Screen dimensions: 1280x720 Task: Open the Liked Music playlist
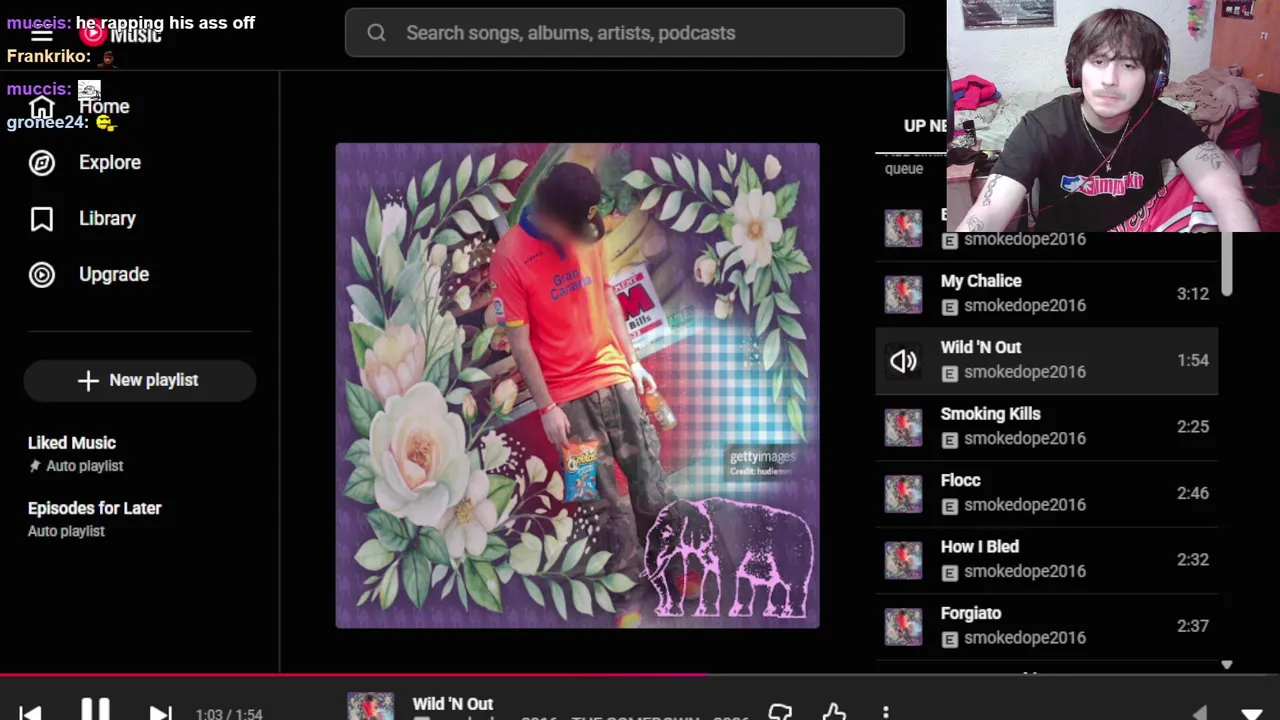pos(140,453)
